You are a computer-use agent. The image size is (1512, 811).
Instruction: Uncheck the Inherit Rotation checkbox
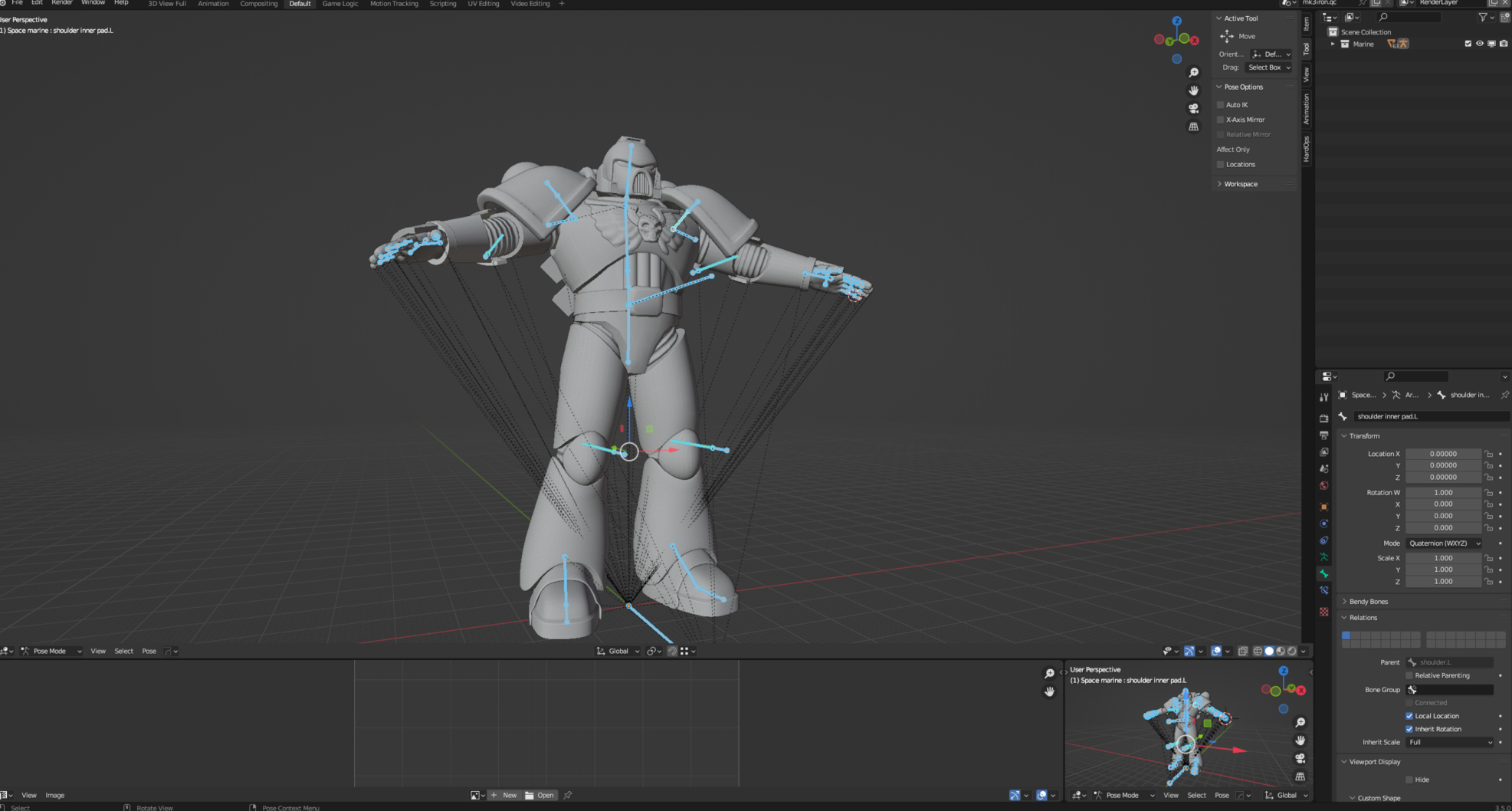(x=1409, y=729)
